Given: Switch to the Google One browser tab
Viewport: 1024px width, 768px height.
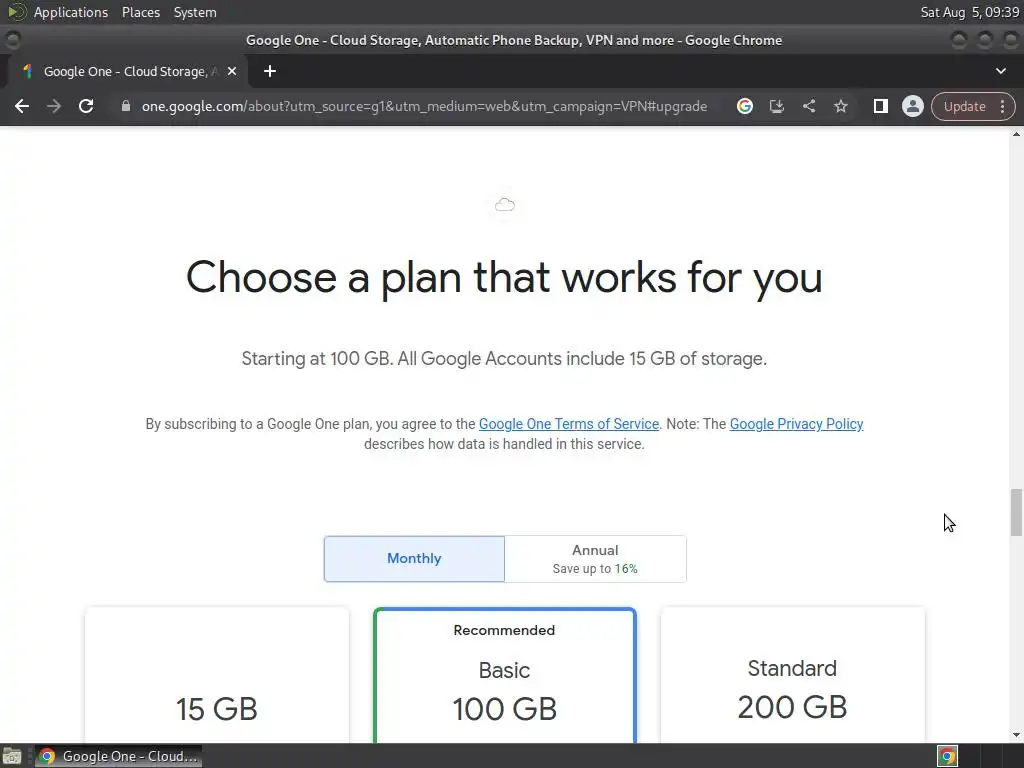Looking at the screenshot, I should pyautogui.click(x=127, y=71).
